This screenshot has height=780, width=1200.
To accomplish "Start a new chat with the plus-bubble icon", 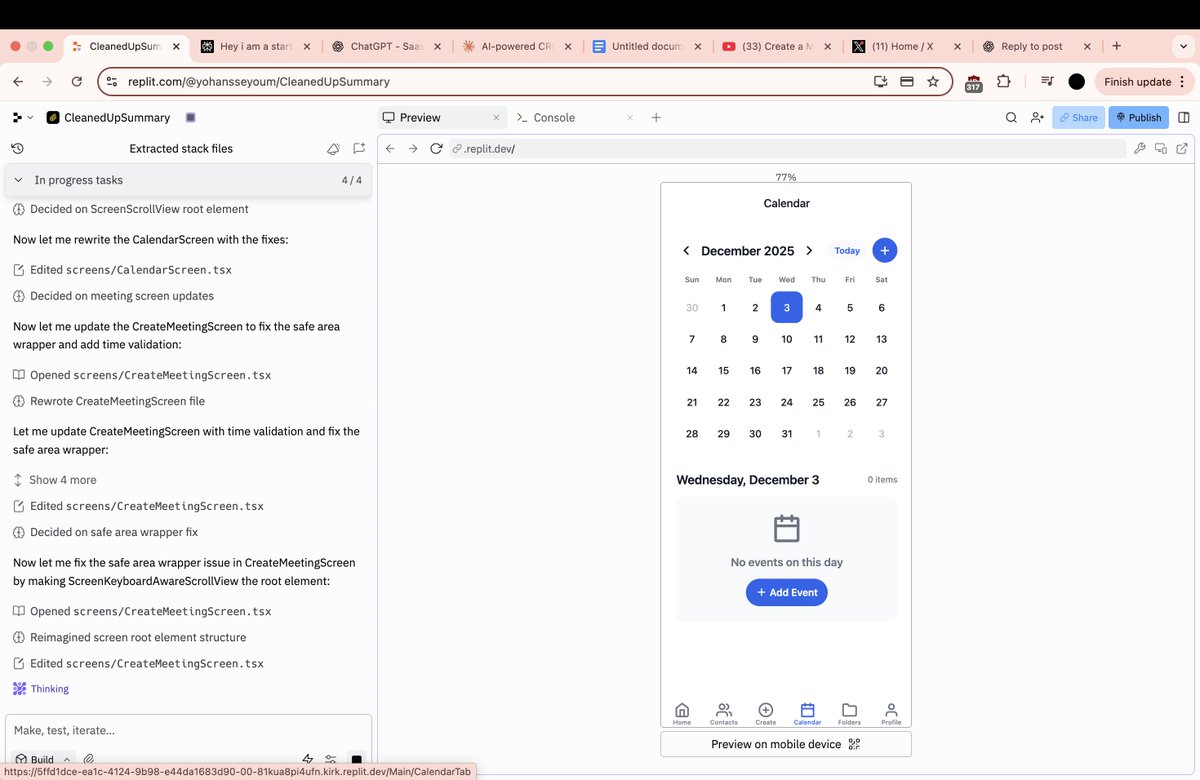I will point(359,148).
